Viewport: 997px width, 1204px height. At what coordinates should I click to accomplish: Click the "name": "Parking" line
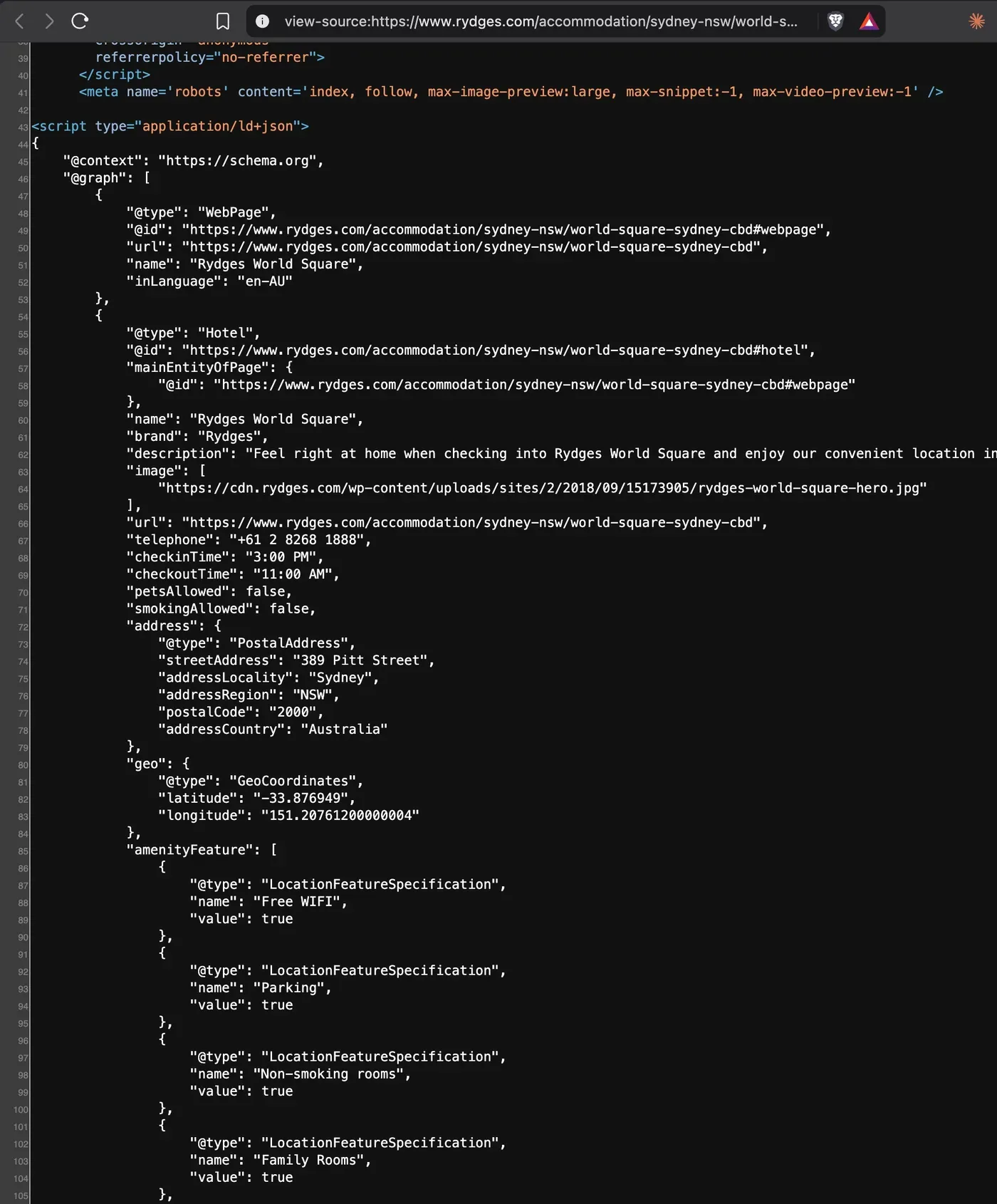pyautogui.click(x=261, y=988)
